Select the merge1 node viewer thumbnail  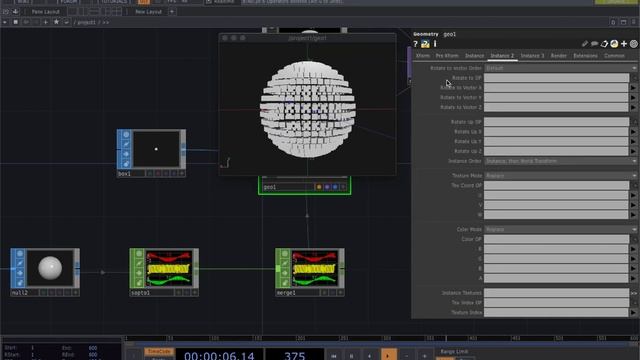pyautogui.click(x=315, y=268)
